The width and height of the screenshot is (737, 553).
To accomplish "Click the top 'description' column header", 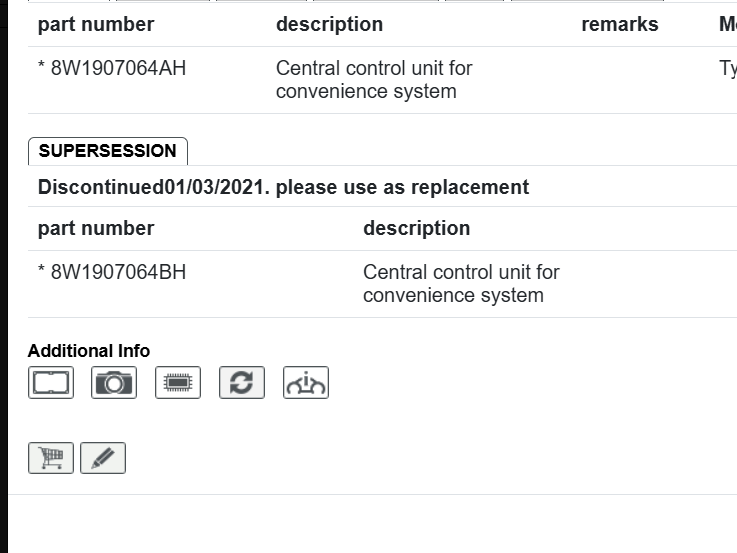I will 329,24.
